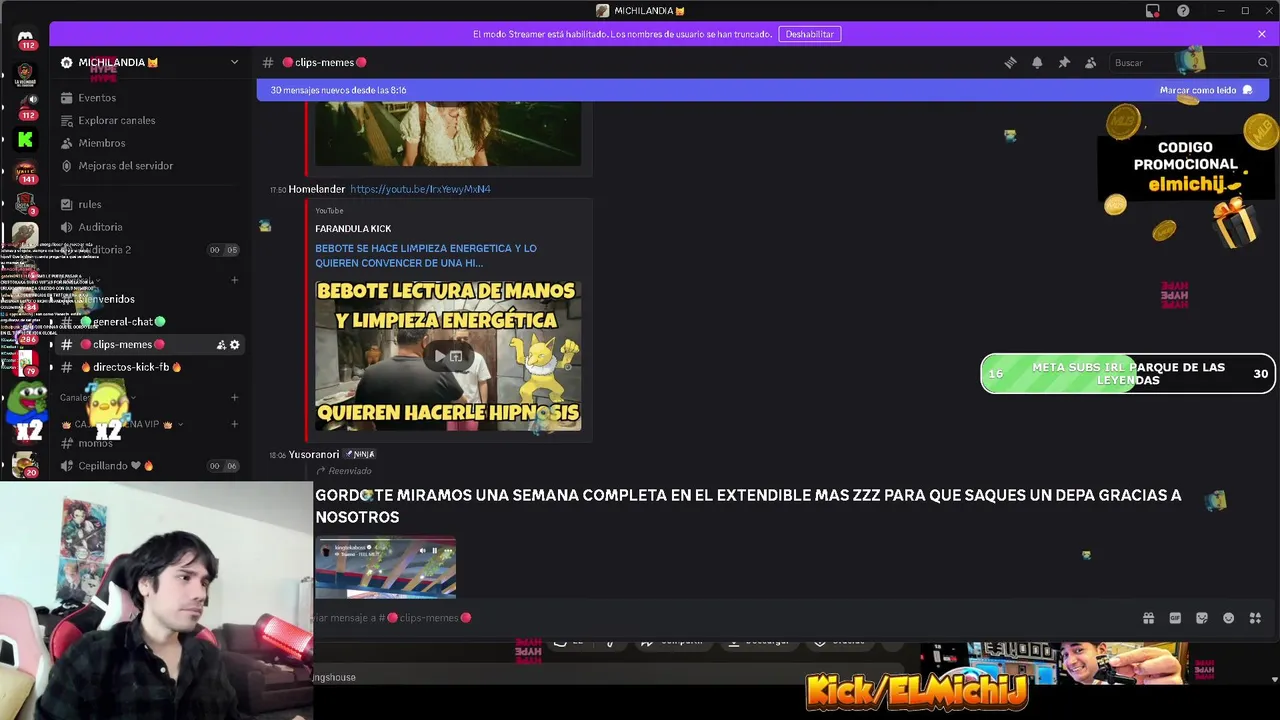Open the inbox icon in title bar
The width and height of the screenshot is (1280, 720).
(1153, 10)
